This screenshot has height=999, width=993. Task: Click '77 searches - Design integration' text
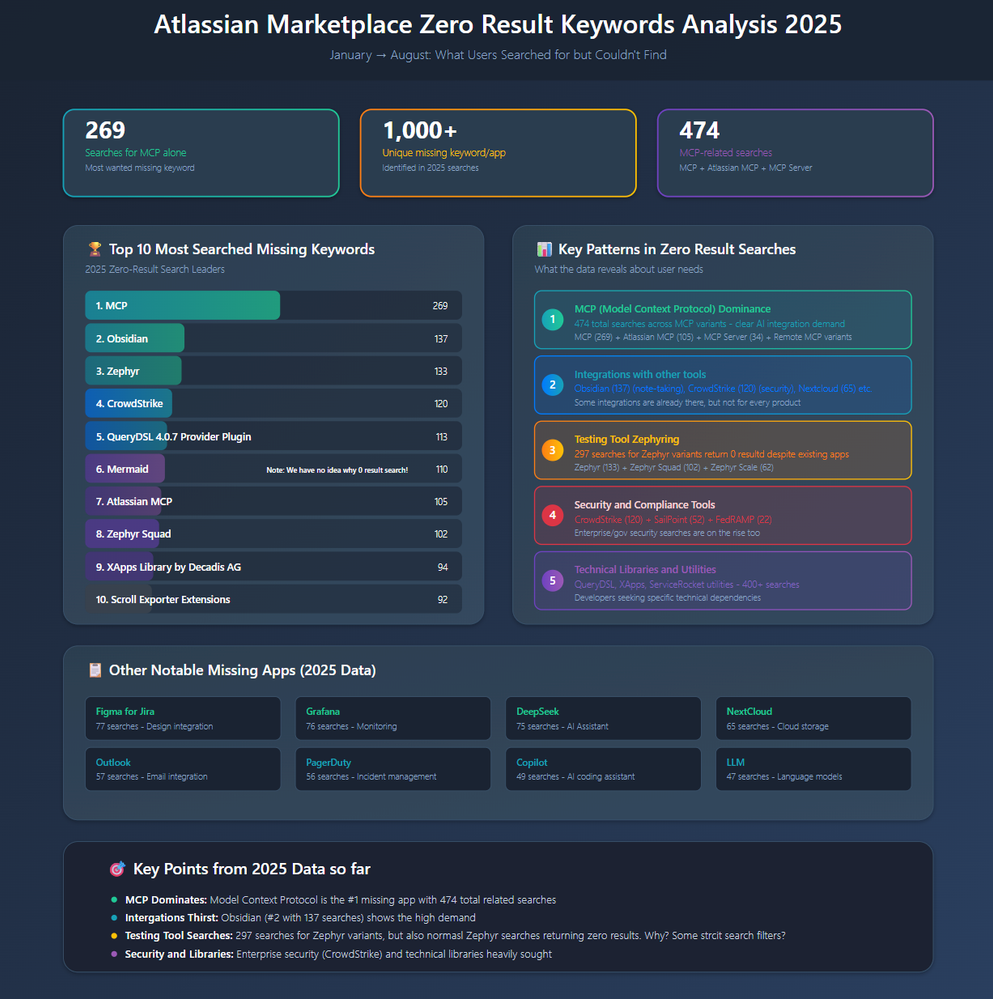coord(154,726)
